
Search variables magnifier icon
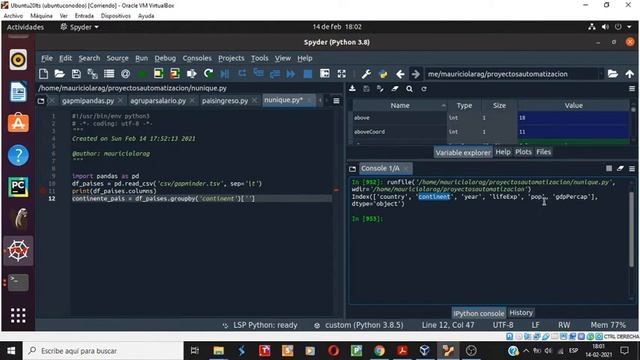pos(409,89)
